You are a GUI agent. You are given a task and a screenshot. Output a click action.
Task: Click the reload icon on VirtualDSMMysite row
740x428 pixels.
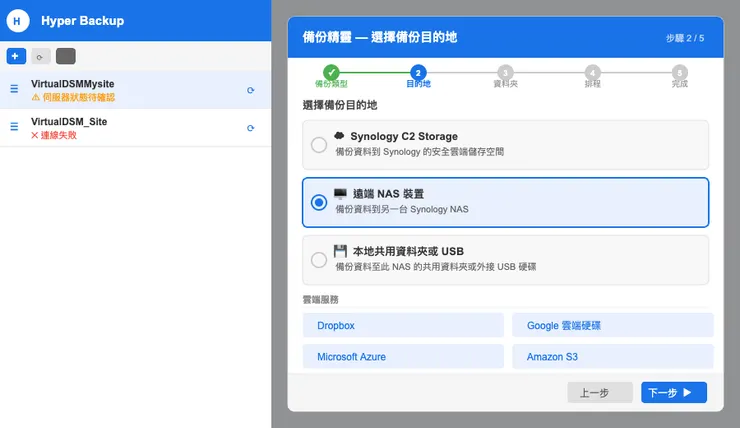251,90
